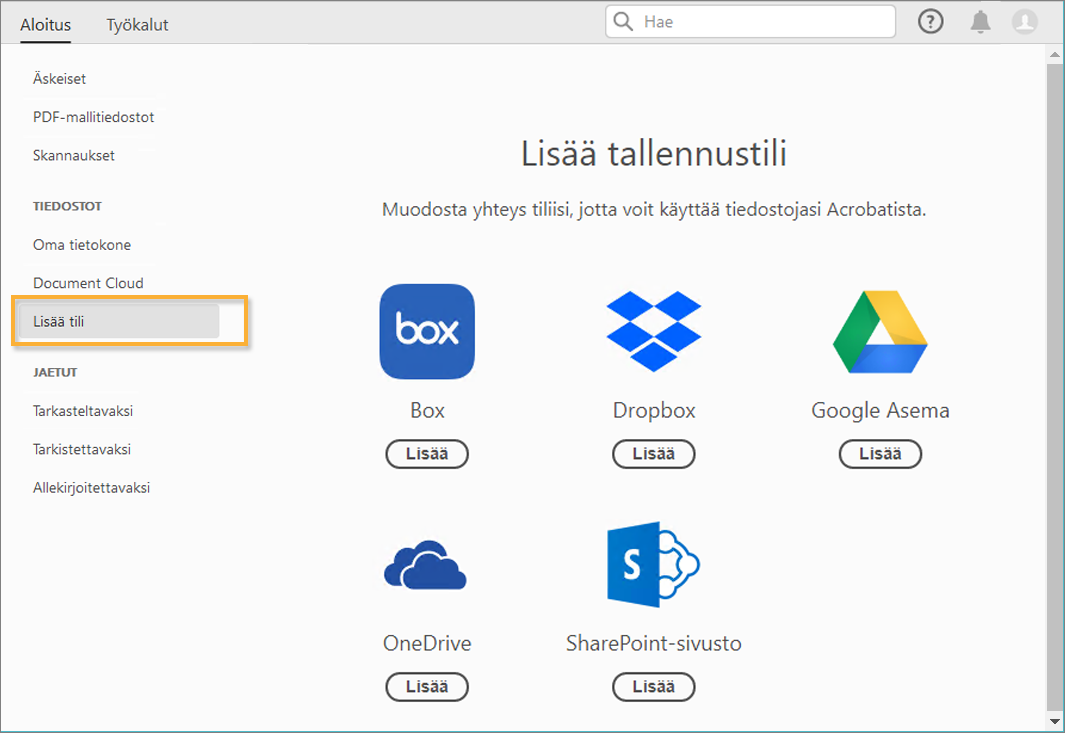The height and width of the screenshot is (733, 1065).
Task: Open Äskeiset in the sidebar
Action: click(x=60, y=79)
